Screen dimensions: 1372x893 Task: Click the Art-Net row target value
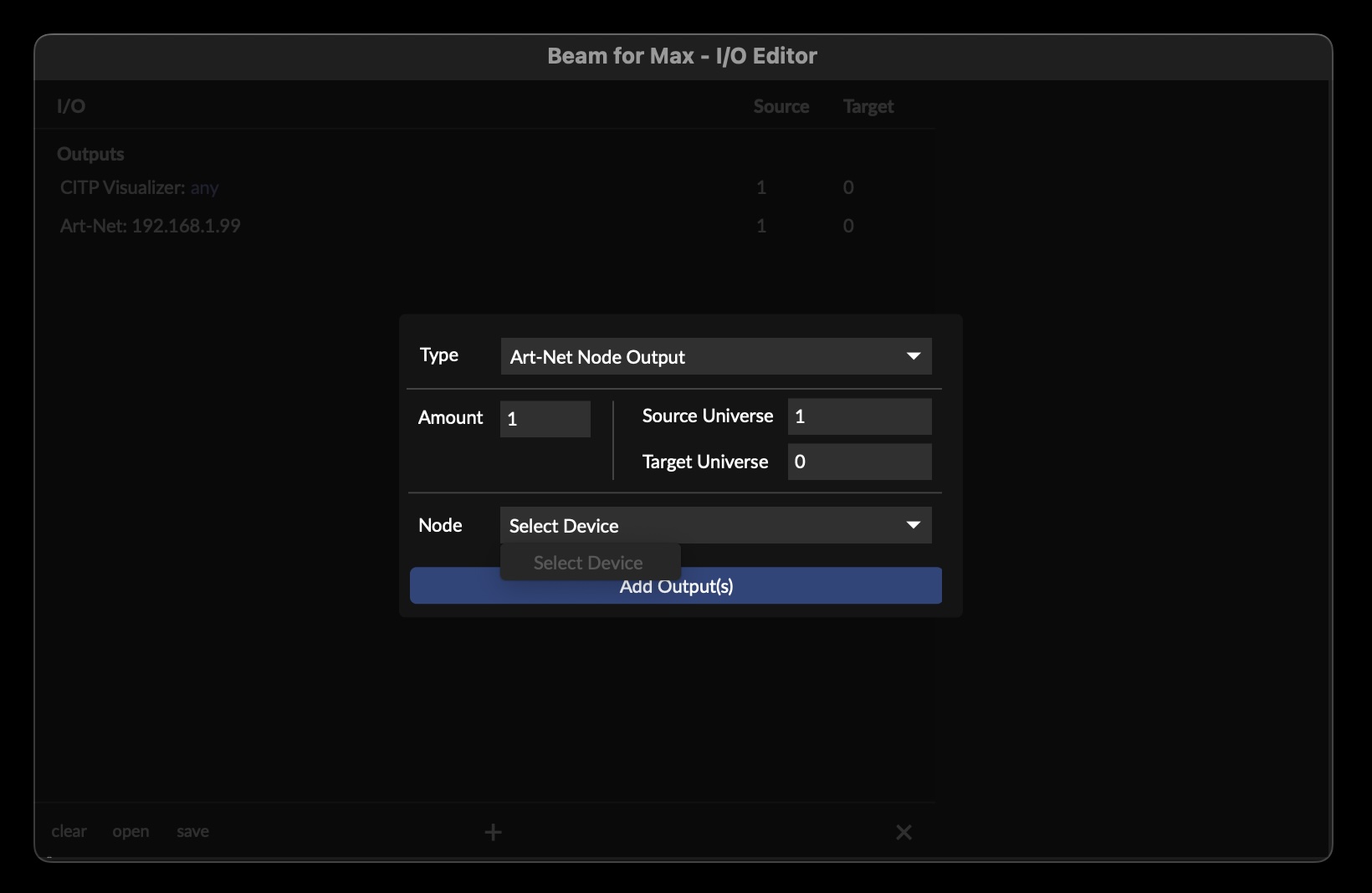(848, 226)
